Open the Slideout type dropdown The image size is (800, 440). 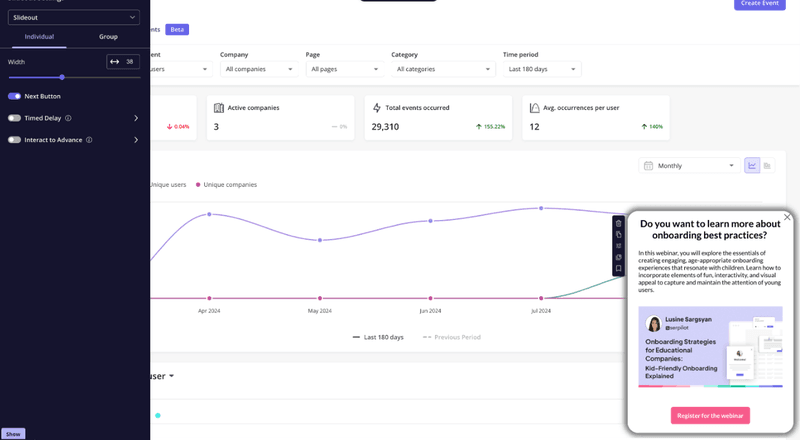point(74,17)
